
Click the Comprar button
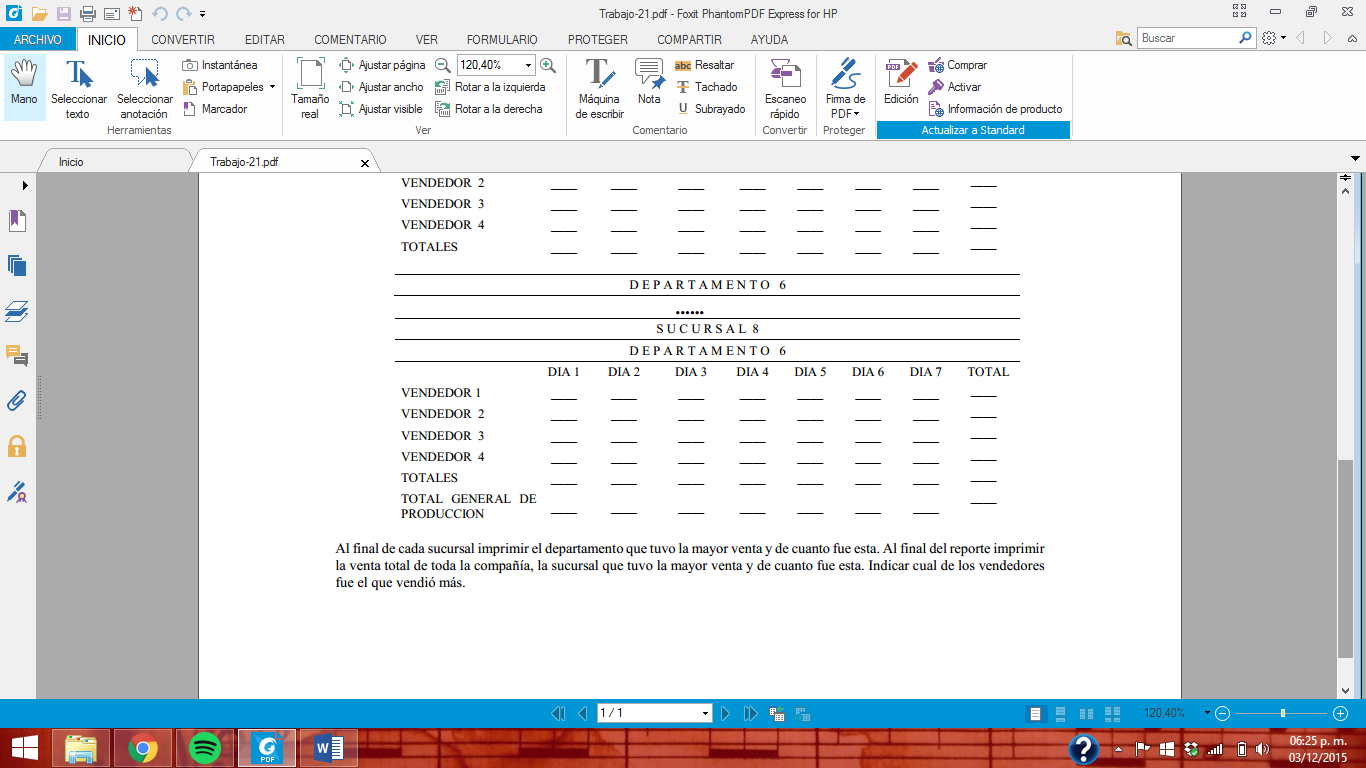pyautogui.click(x=957, y=65)
